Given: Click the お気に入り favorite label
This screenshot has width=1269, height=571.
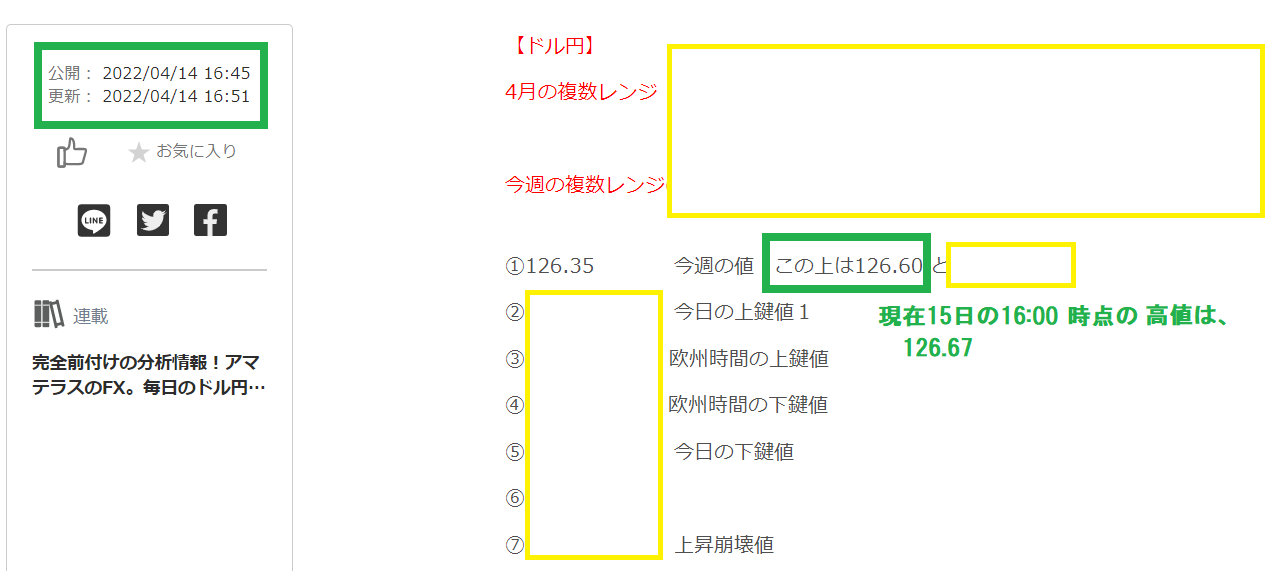Looking at the screenshot, I should coord(197,152).
